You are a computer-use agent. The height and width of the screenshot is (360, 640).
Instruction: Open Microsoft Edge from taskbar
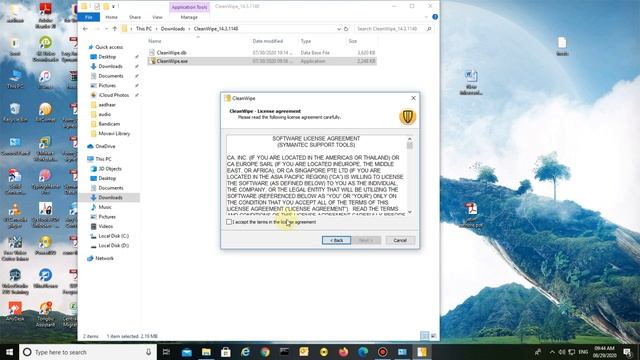click(x=363, y=352)
